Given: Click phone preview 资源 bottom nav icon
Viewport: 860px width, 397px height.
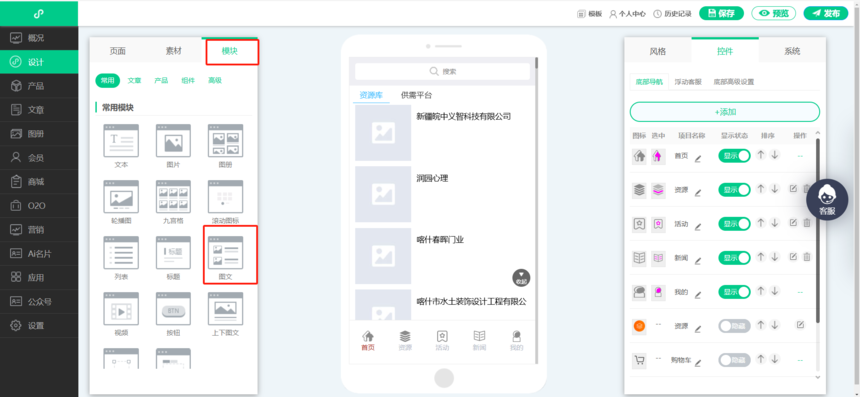Looking at the screenshot, I should click(x=405, y=341).
